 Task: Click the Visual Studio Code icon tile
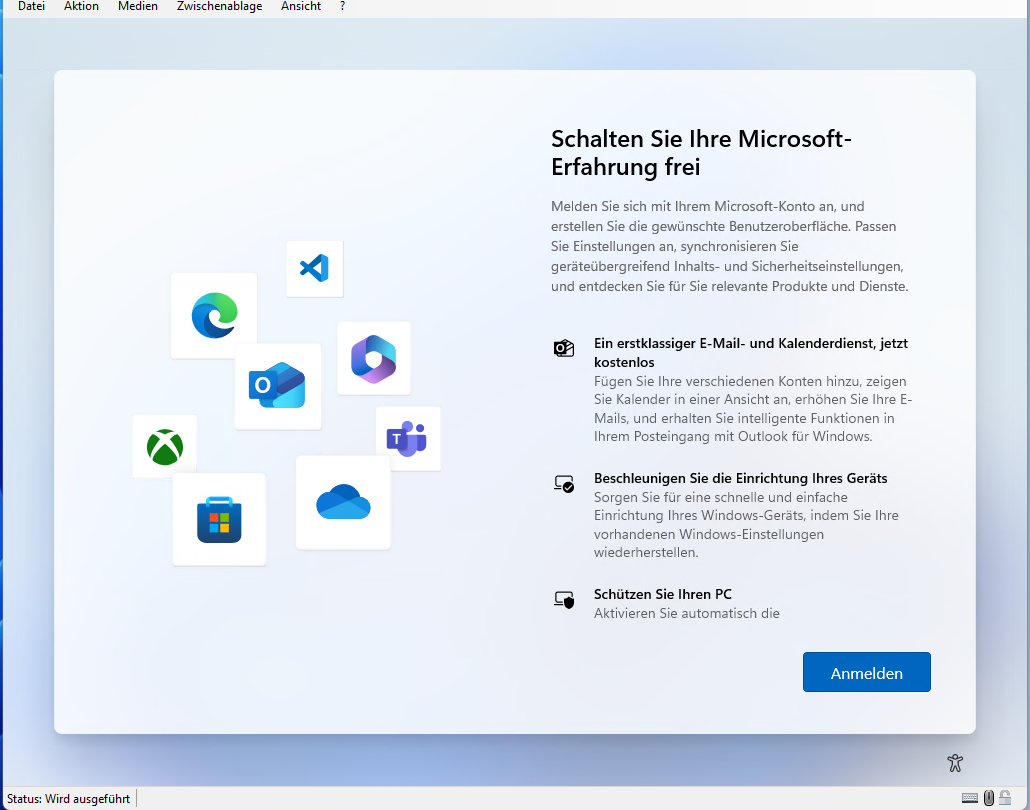tap(315, 269)
